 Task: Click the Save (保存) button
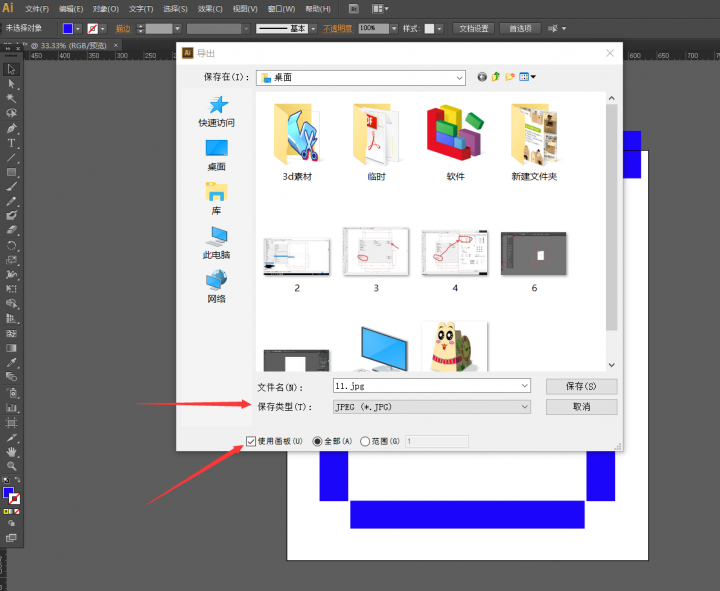[581, 386]
